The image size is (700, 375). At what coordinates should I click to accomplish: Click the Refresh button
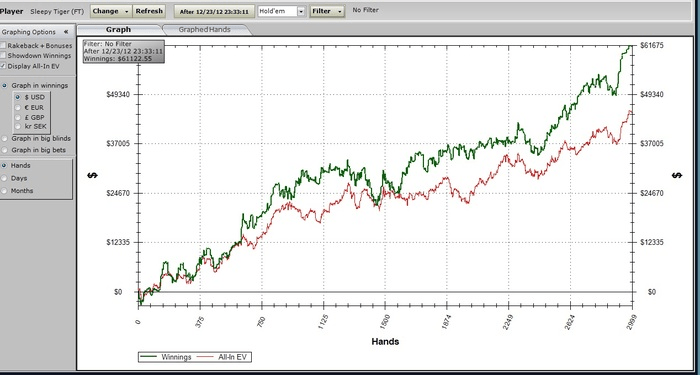[149, 11]
